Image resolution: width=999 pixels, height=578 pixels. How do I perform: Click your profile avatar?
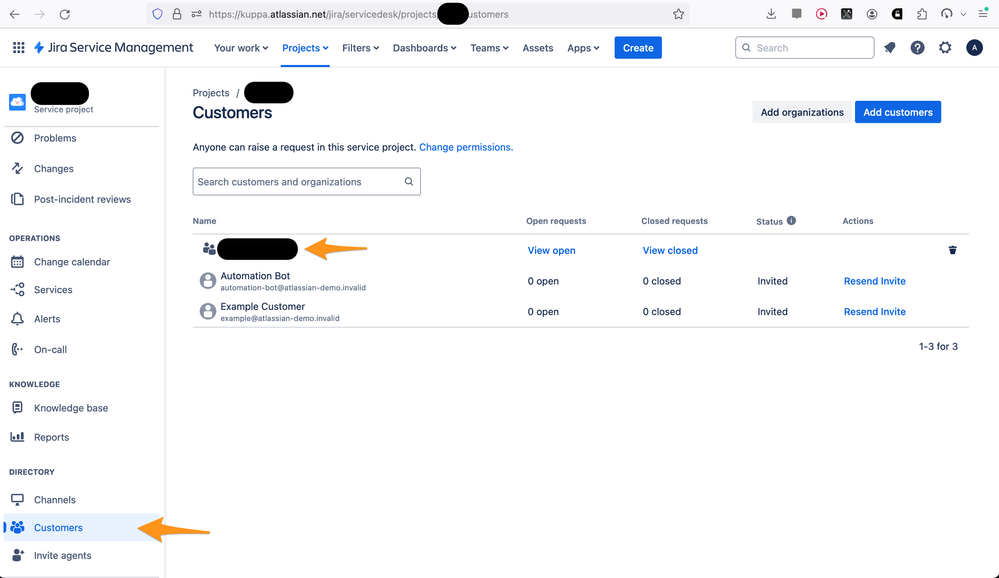point(975,47)
